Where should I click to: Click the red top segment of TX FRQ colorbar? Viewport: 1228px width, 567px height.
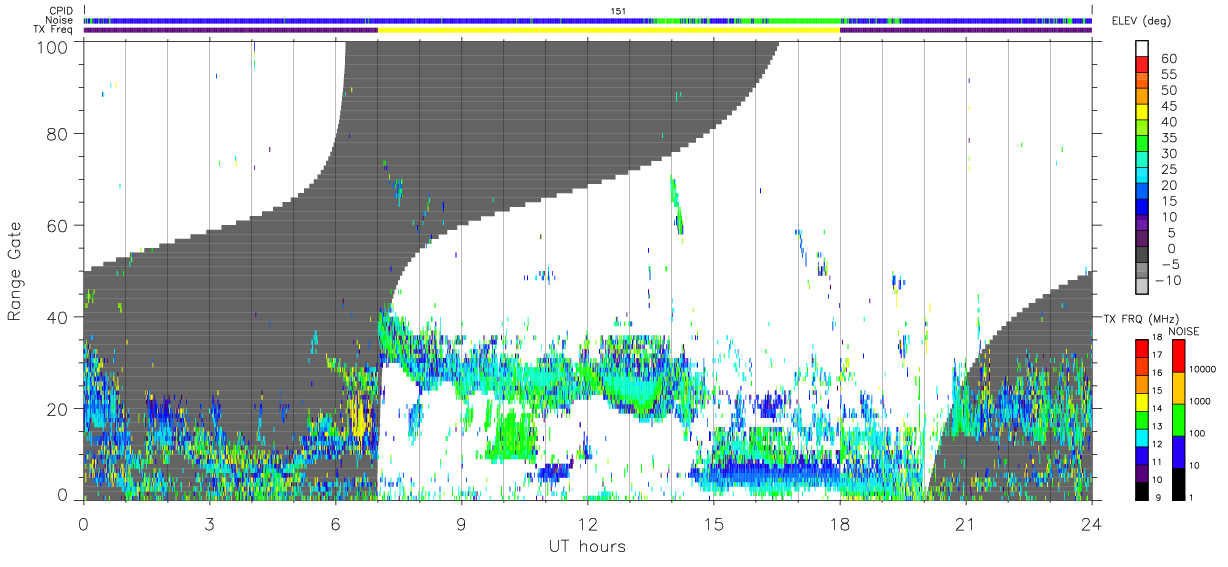click(1142, 346)
